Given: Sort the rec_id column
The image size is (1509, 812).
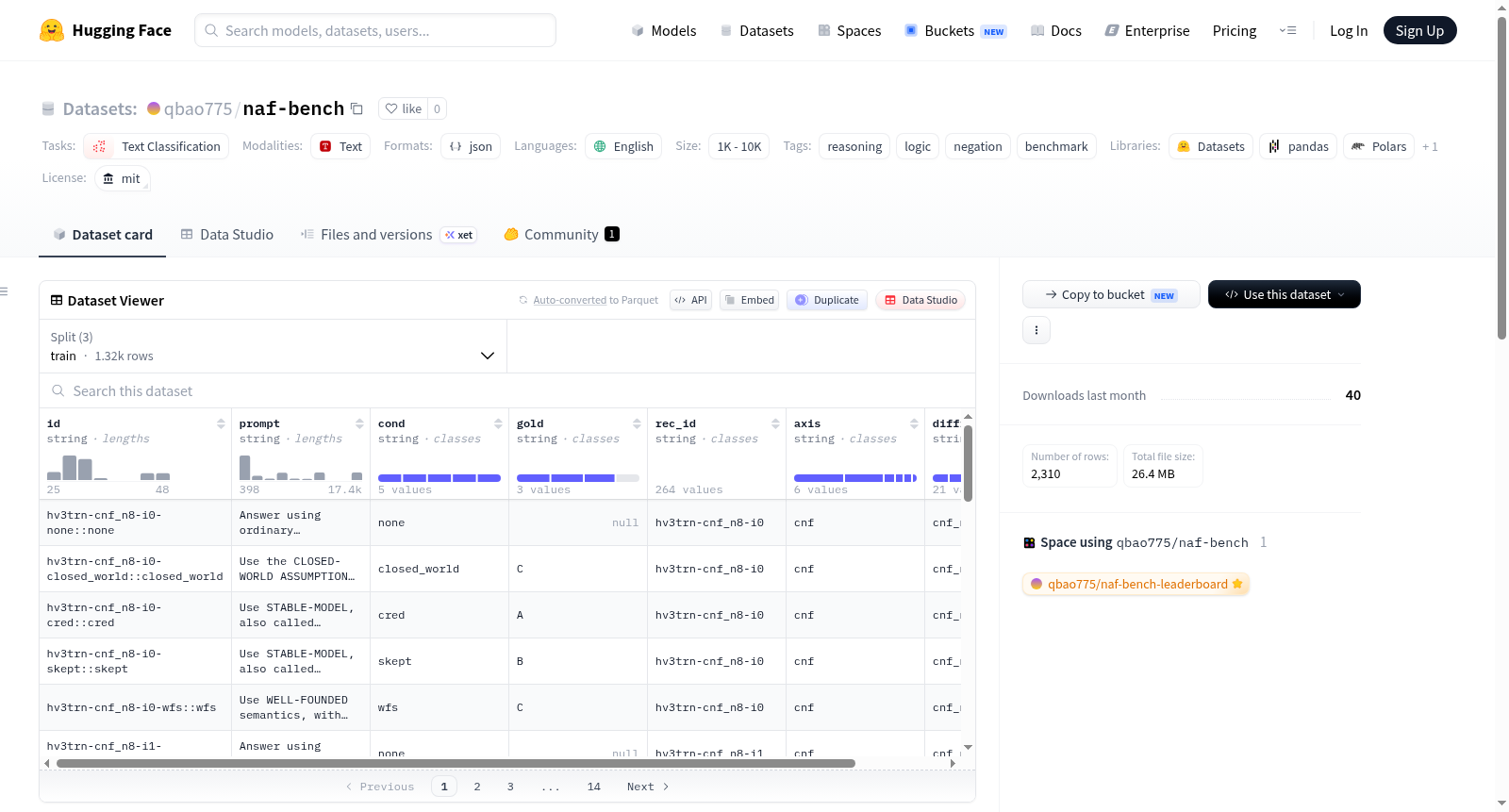Looking at the screenshot, I should click(775, 424).
